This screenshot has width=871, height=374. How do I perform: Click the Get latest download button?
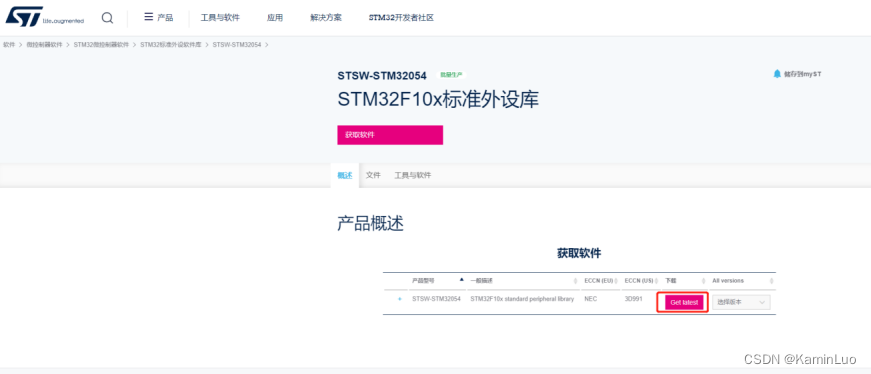684,302
